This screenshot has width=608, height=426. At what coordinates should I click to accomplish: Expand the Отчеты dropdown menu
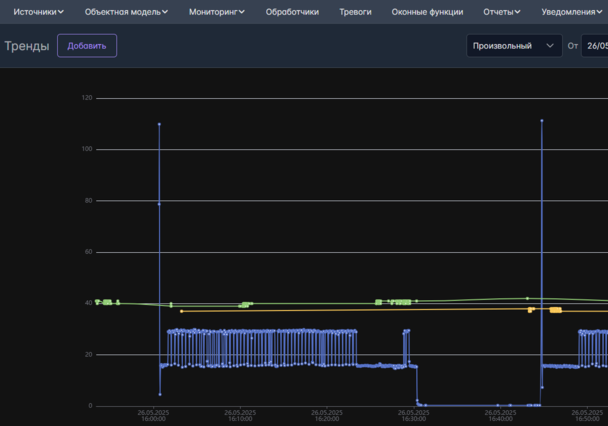501,12
